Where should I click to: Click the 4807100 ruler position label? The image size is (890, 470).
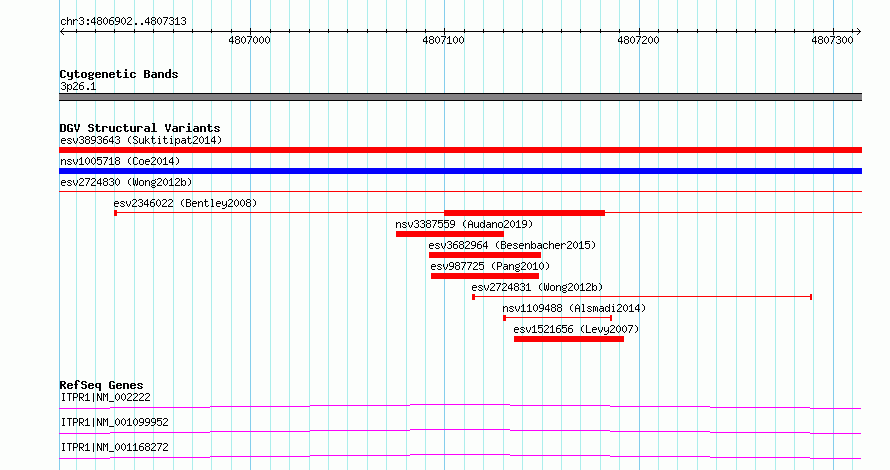click(443, 40)
